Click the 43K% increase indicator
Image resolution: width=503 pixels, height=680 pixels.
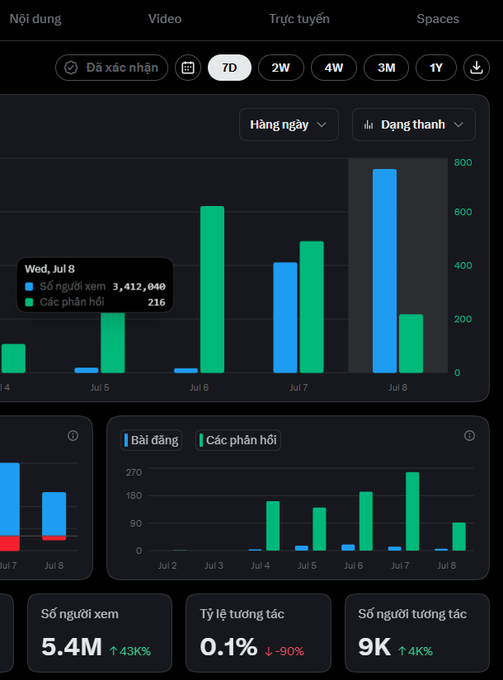(130, 651)
